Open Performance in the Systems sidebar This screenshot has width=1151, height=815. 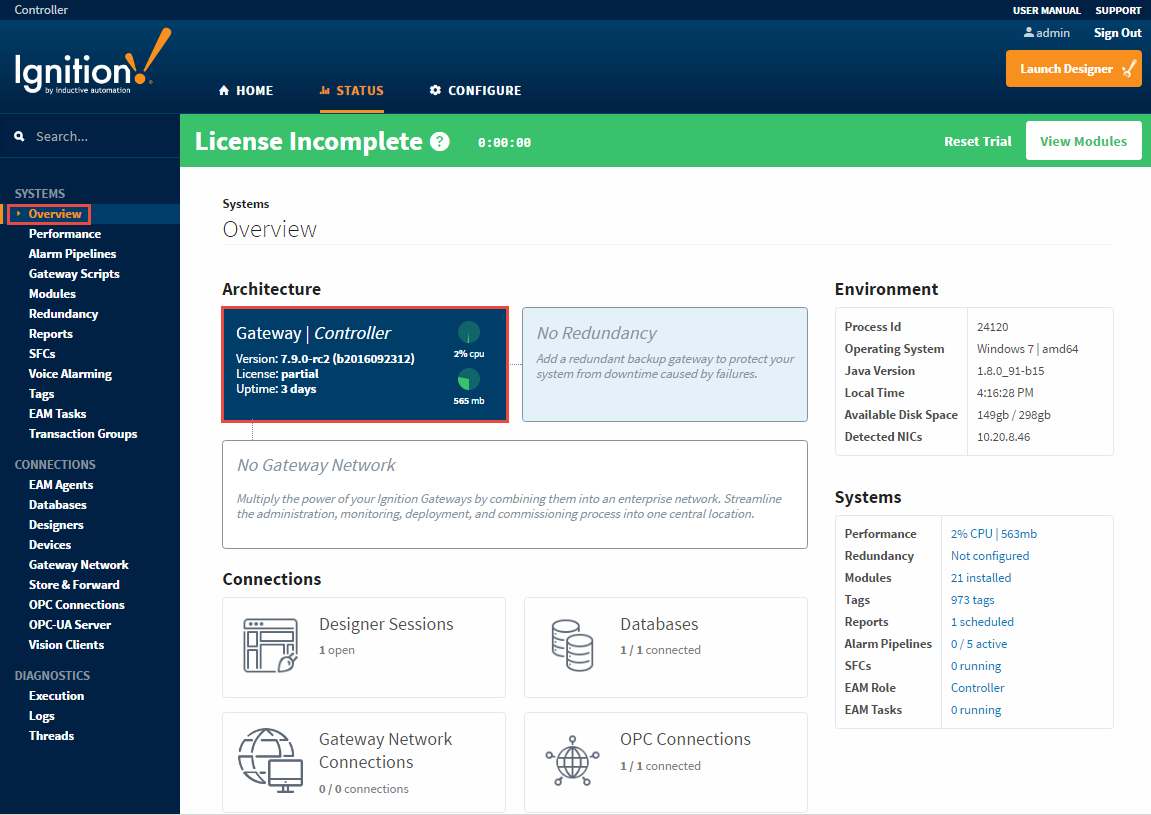(65, 234)
